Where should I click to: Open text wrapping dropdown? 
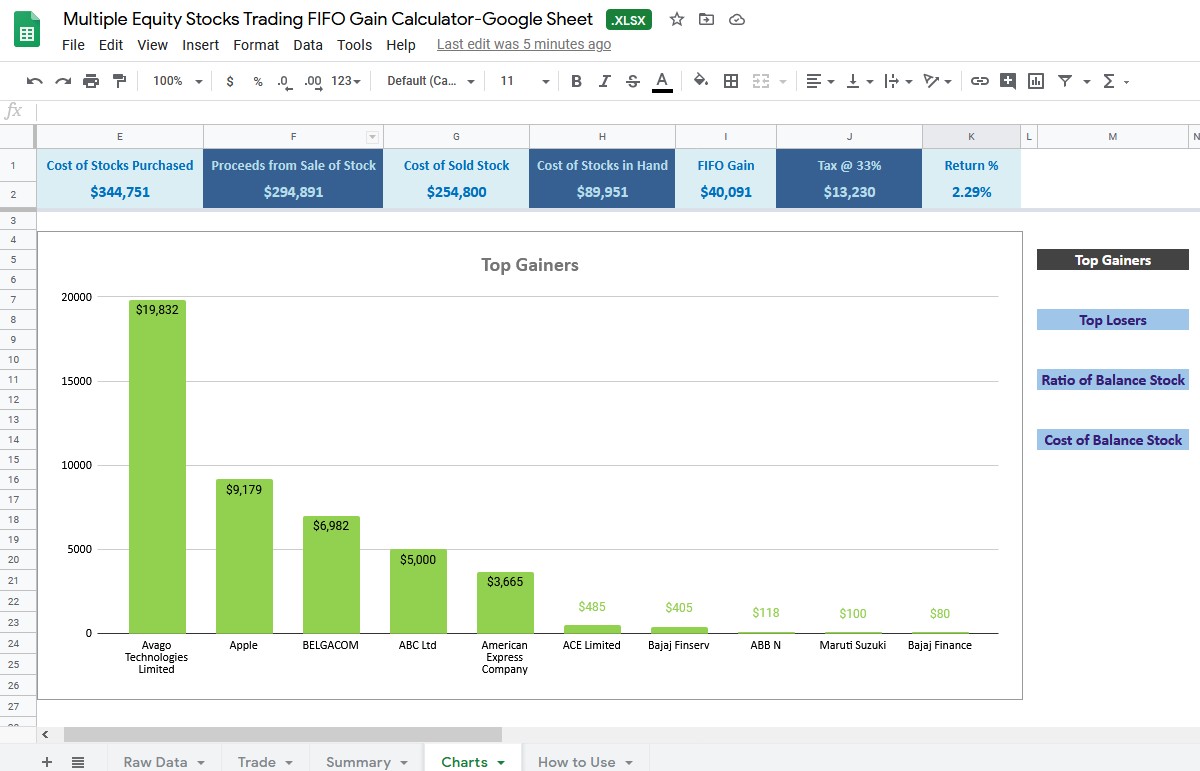coord(898,81)
